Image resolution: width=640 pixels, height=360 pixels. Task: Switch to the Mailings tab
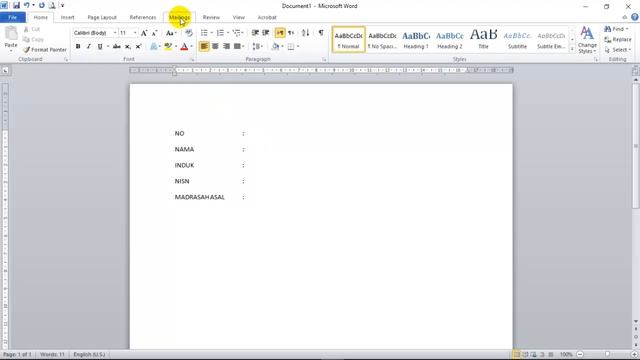tap(179, 17)
